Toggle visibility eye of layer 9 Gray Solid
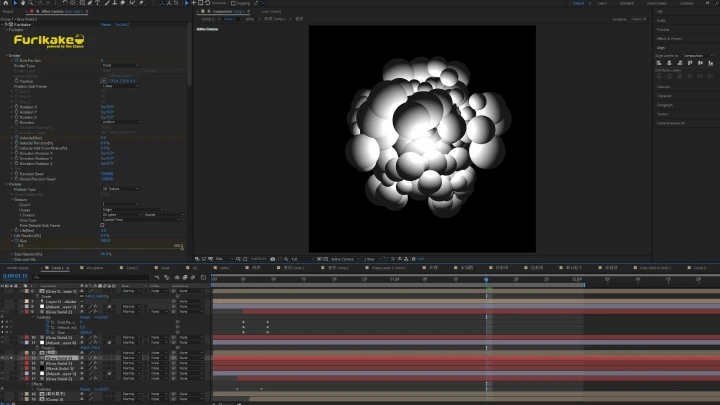The height and width of the screenshot is (405, 720). coord(3,311)
